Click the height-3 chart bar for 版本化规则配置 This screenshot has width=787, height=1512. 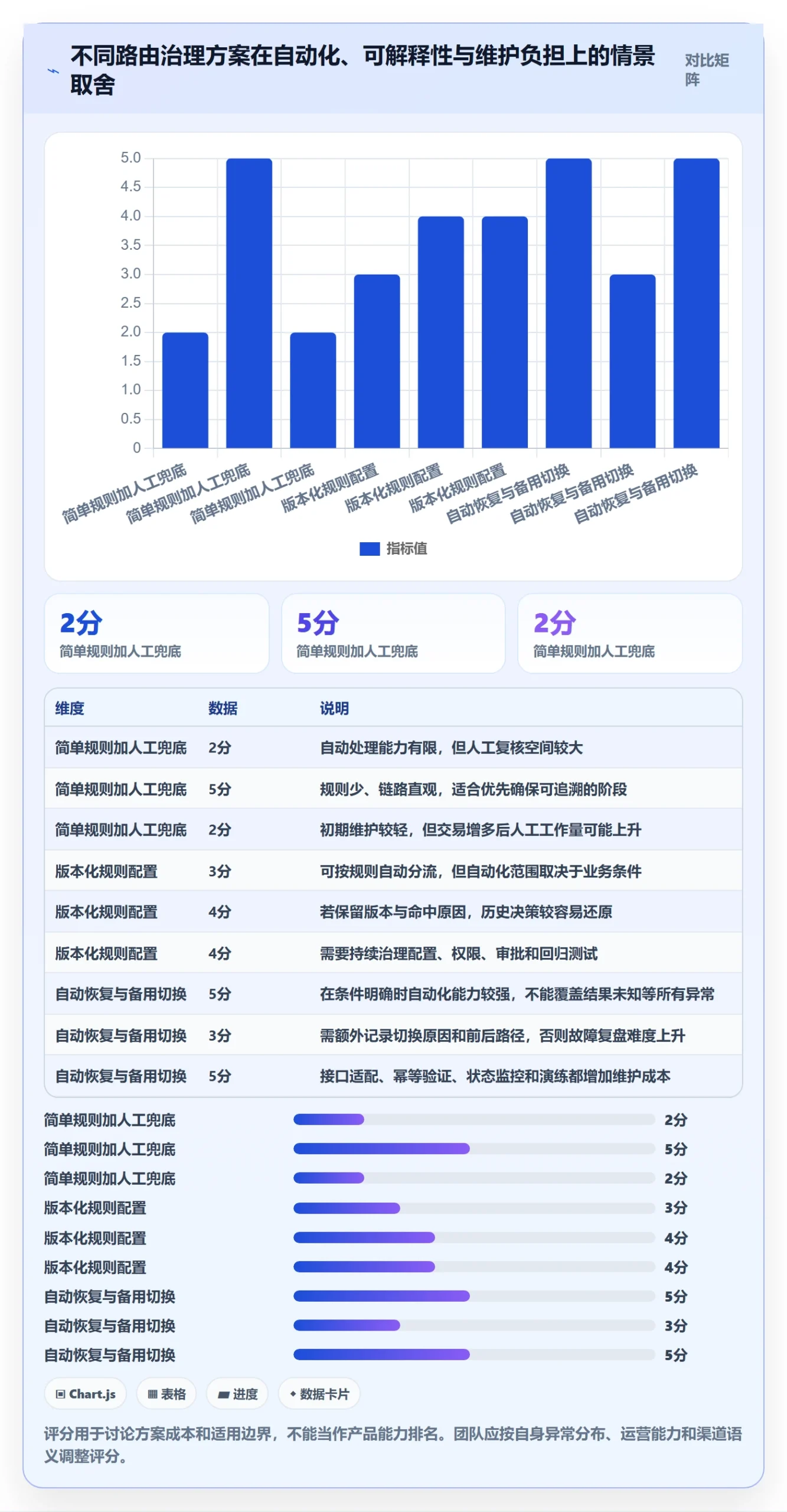pyautogui.click(x=377, y=361)
